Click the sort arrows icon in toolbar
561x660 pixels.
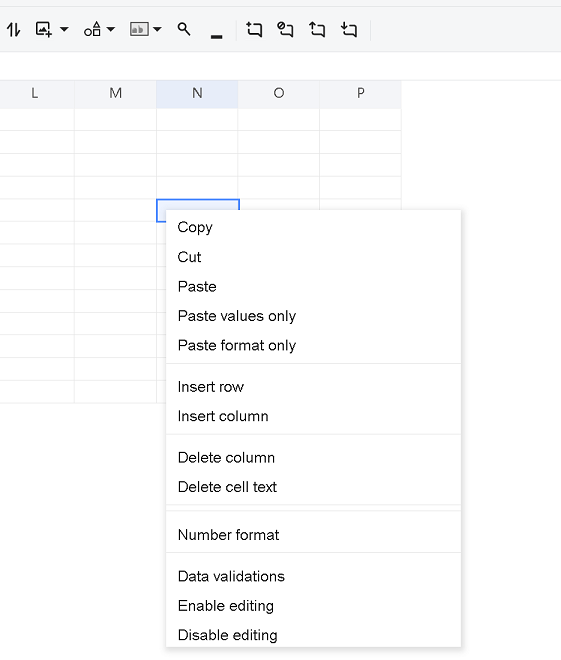(13, 30)
